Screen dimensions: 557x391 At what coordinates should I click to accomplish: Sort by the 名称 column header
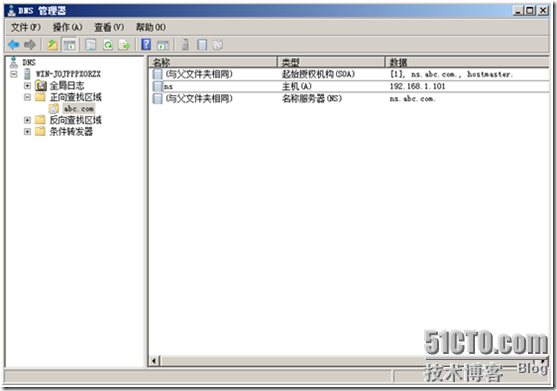pyautogui.click(x=213, y=62)
